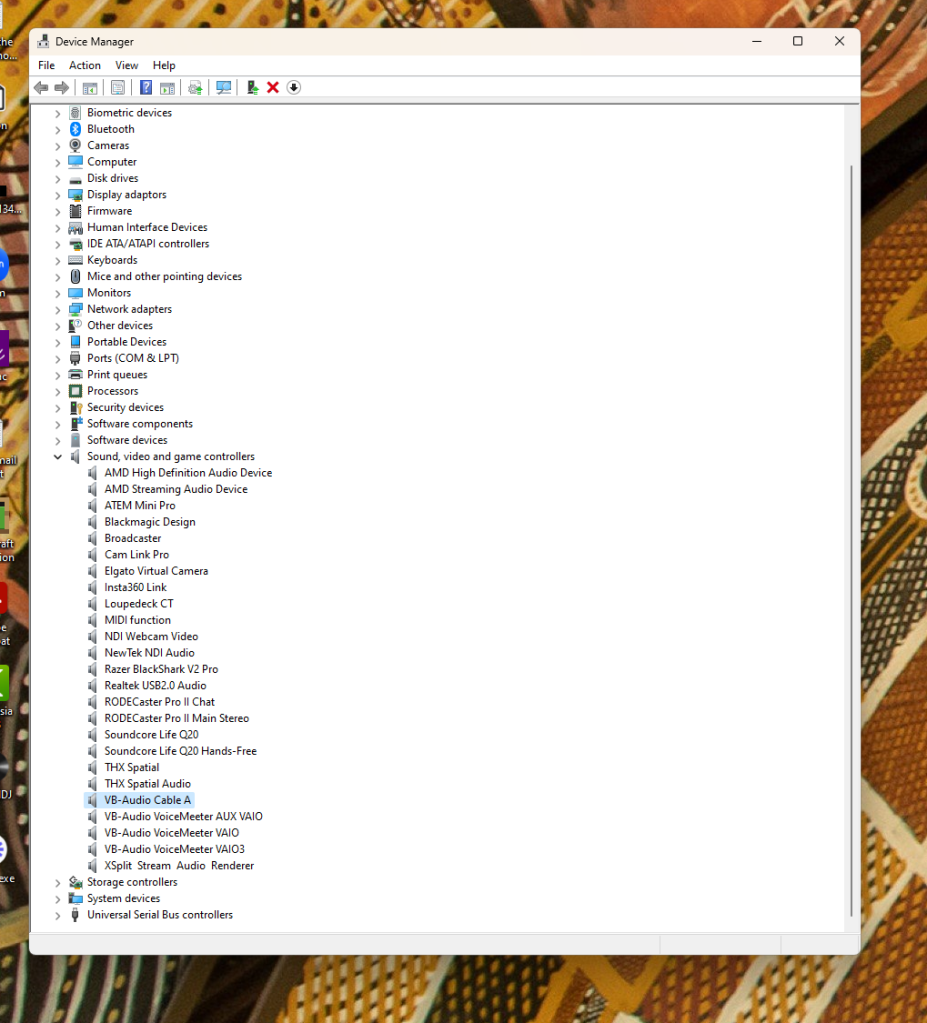Select the MIDI function device
Screen dimensions: 927x1023
click(x=138, y=620)
